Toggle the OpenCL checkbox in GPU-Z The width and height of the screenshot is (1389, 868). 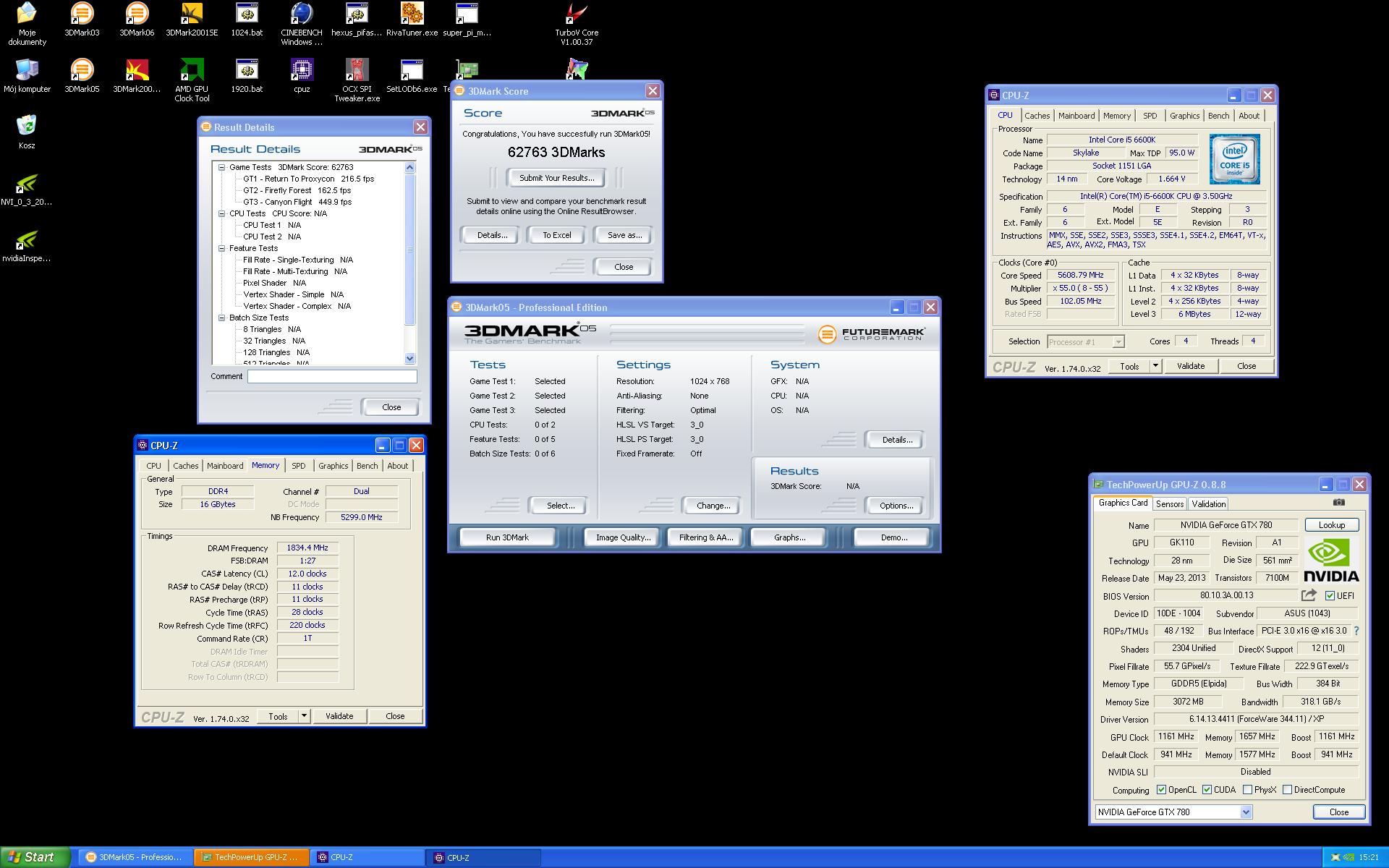pos(1161,790)
